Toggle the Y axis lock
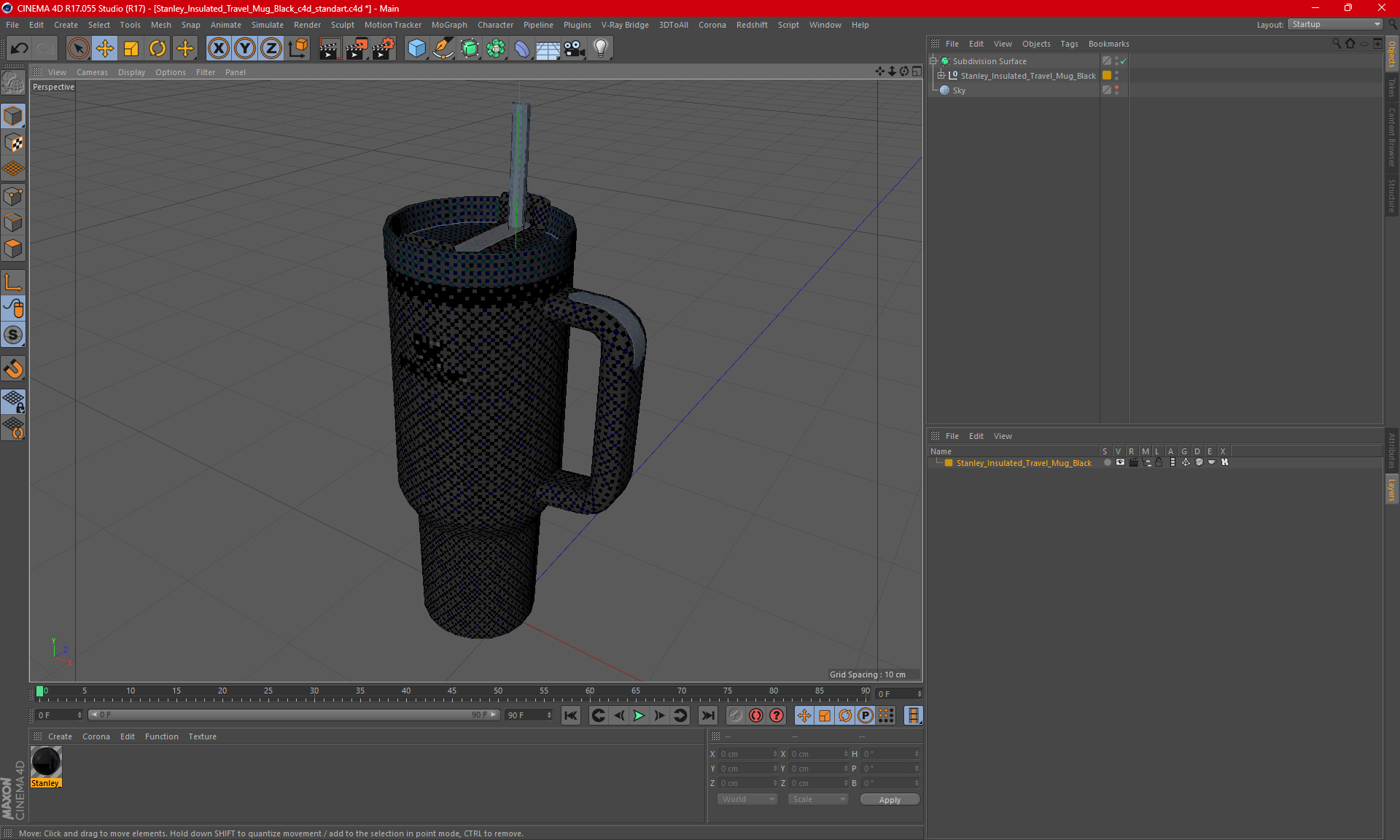 click(x=245, y=48)
